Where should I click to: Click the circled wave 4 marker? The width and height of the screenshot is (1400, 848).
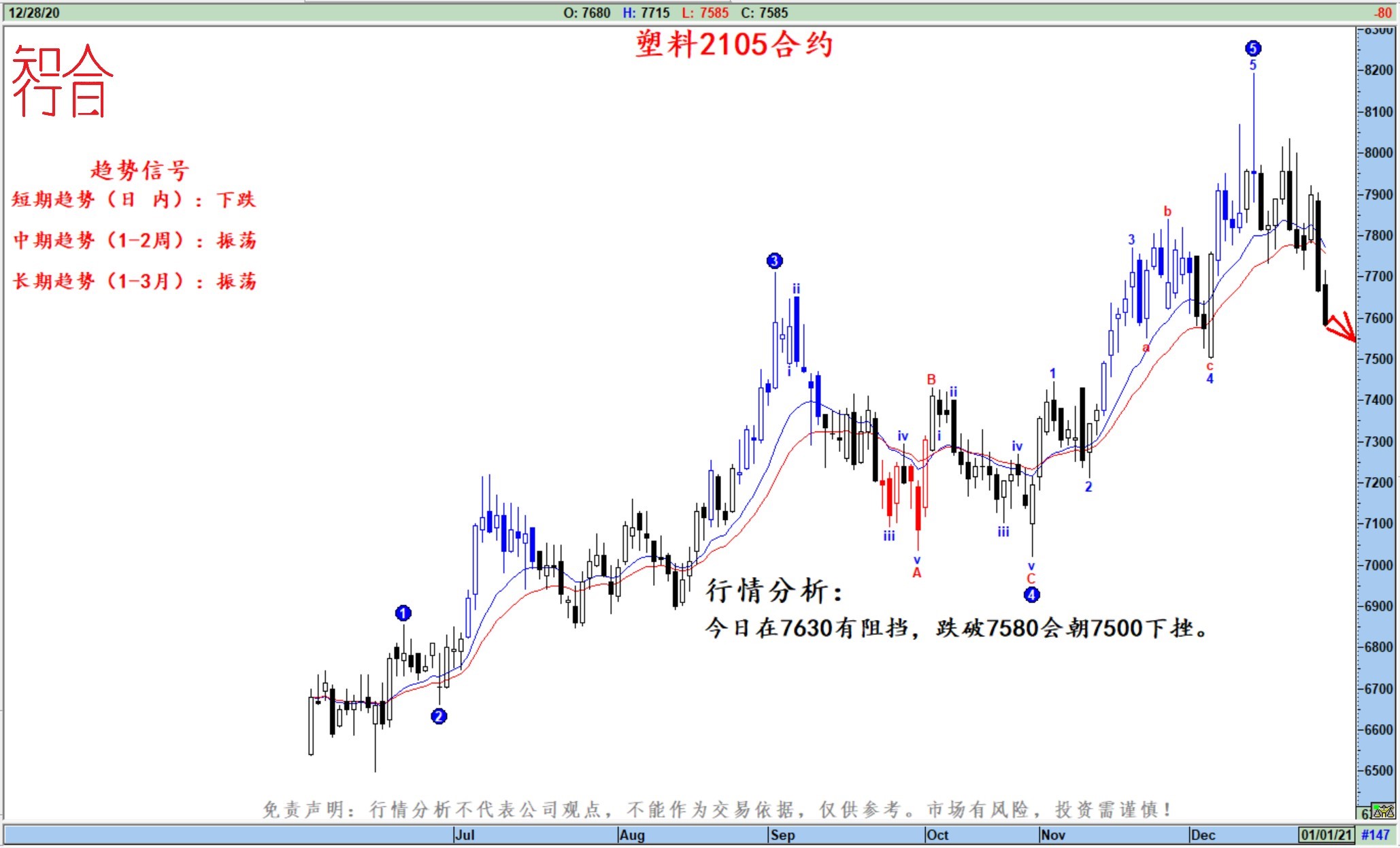[x=1031, y=595]
